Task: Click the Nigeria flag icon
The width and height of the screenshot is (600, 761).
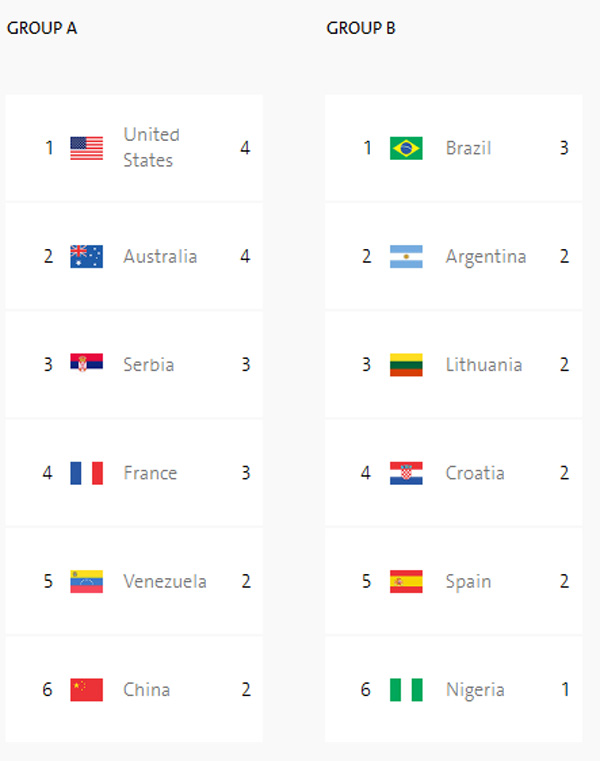Action: point(406,689)
